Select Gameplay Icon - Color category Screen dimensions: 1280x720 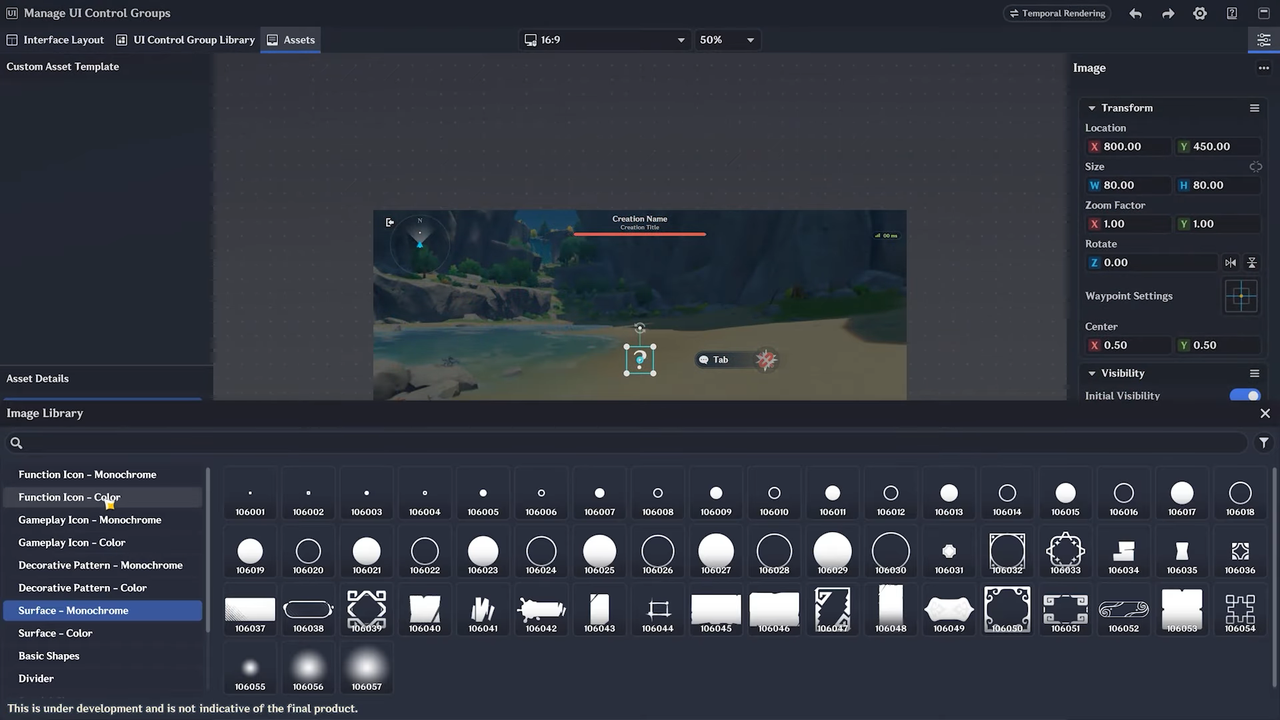click(x=103, y=542)
